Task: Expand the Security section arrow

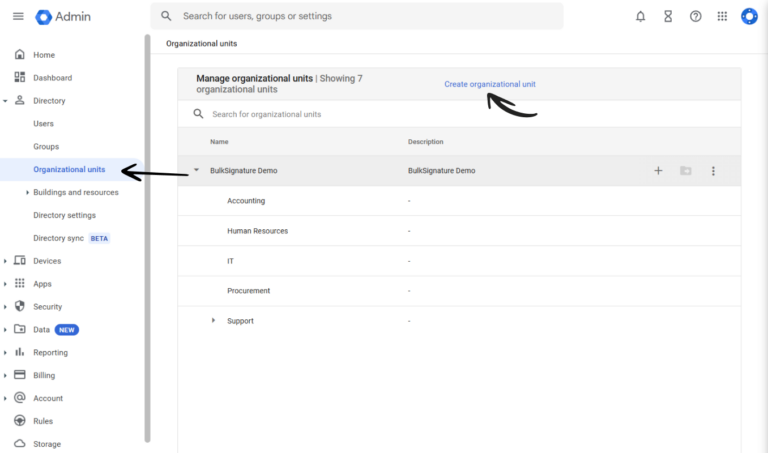Action: [5, 307]
